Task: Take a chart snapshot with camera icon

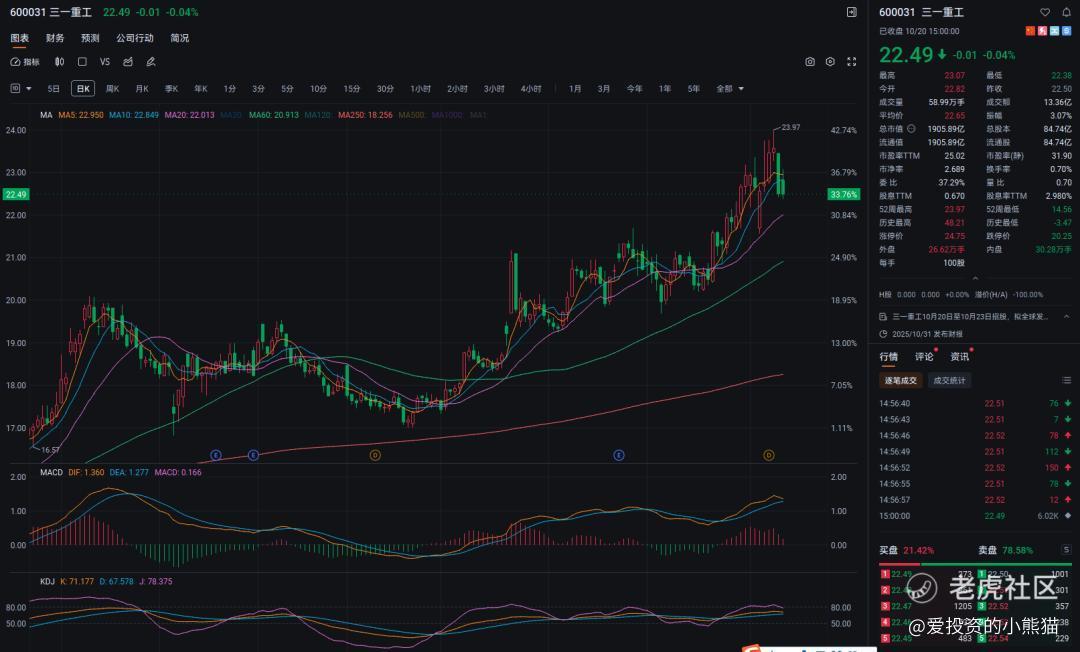Action: [x=810, y=62]
